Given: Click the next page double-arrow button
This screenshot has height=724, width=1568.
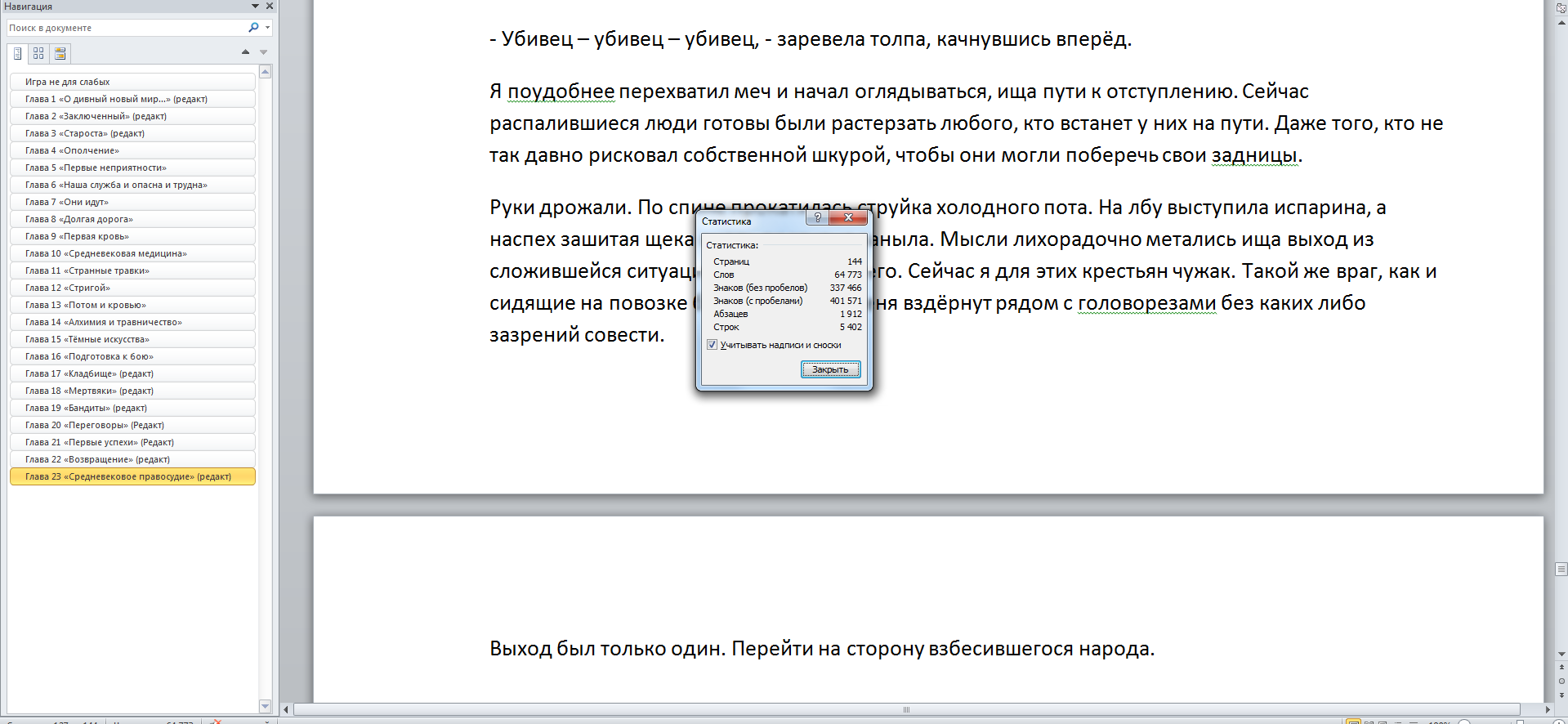Looking at the screenshot, I should (1561, 694).
